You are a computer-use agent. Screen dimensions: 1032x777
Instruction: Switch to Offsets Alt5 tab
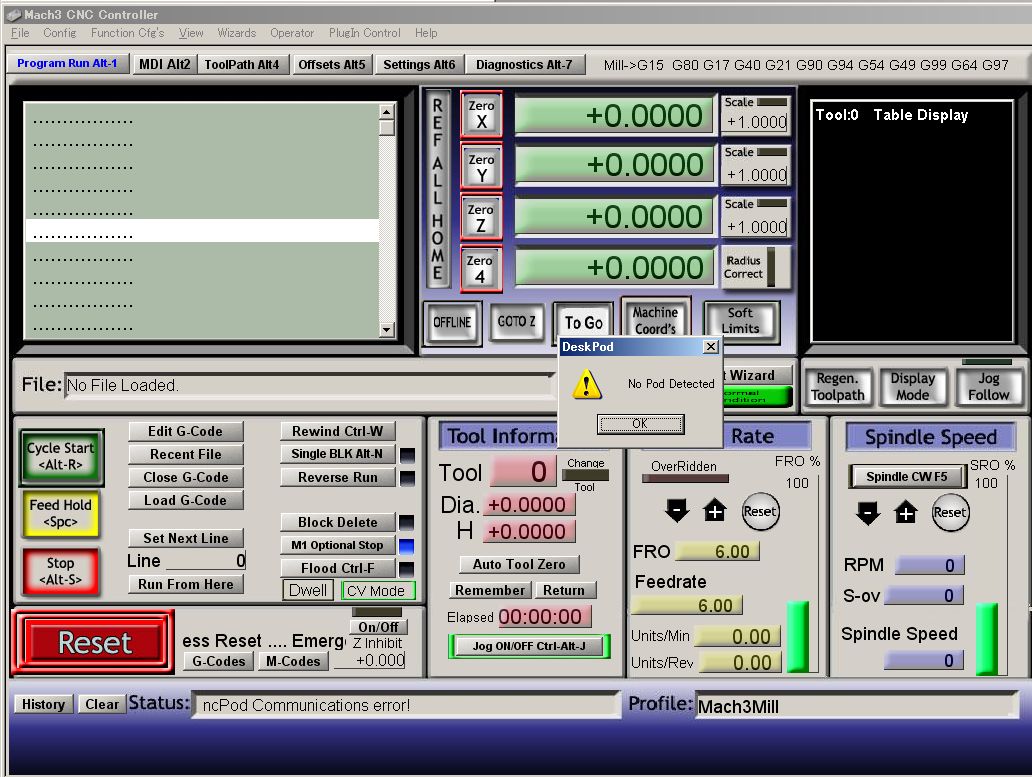click(332, 64)
